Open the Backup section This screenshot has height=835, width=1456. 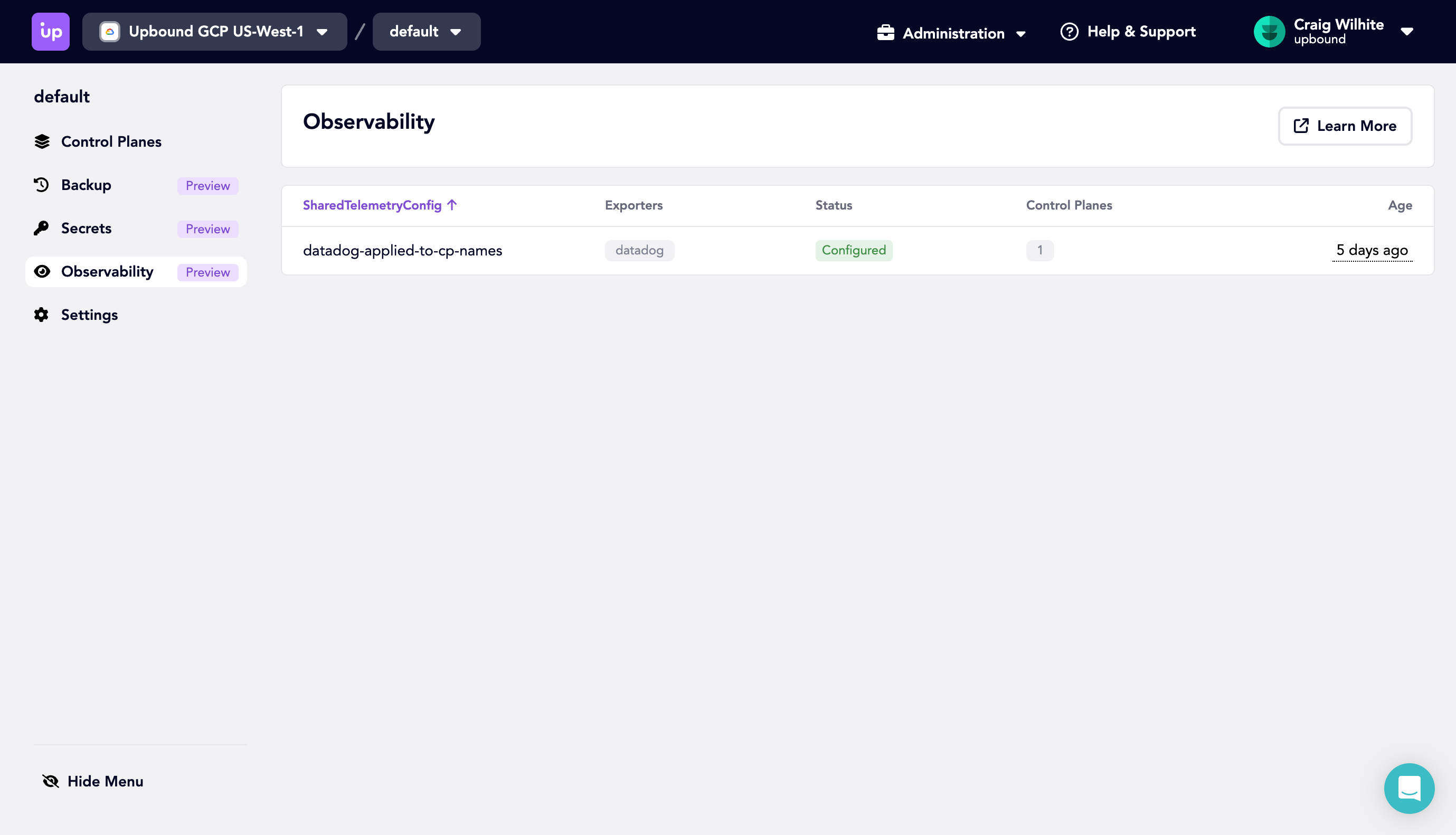[x=136, y=185]
